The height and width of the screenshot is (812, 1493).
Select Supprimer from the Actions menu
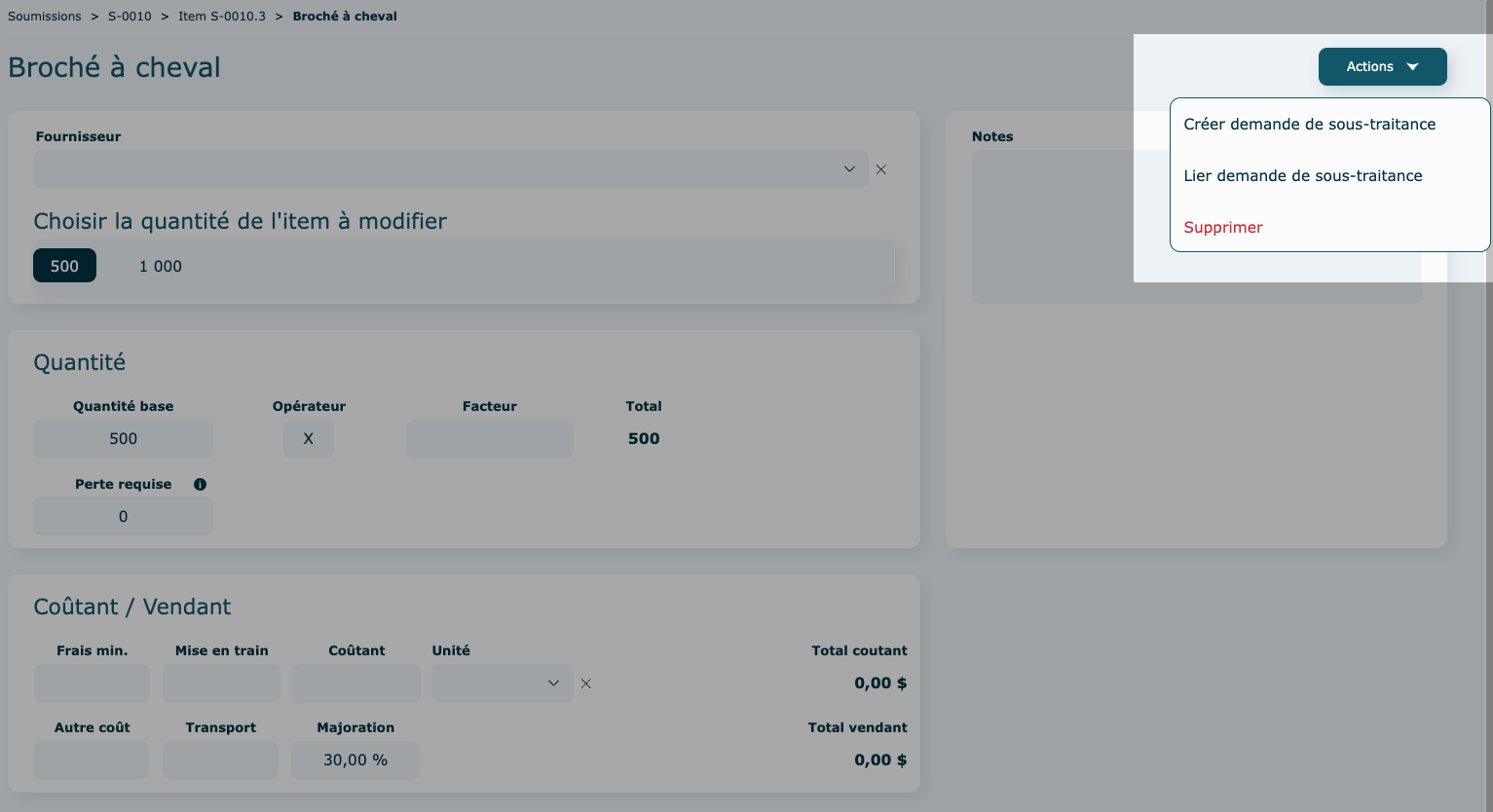(x=1222, y=228)
